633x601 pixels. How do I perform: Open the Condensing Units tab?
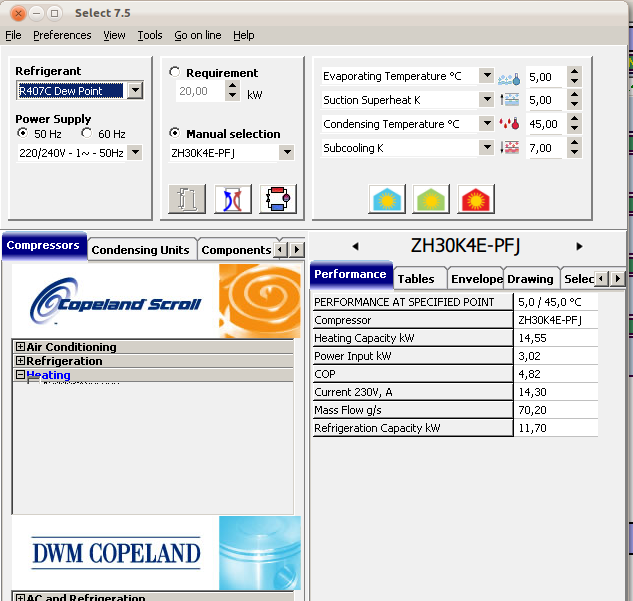140,250
